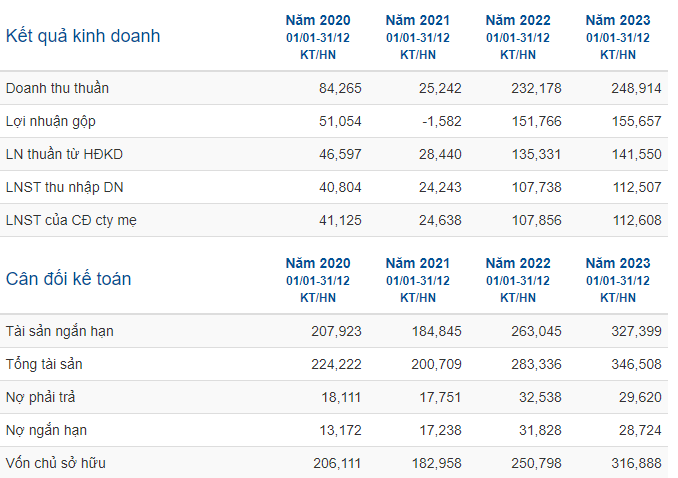The height and width of the screenshot is (478, 678).
Task: Select the 2020 equity value 206,111
Action: [x=337, y=463]
